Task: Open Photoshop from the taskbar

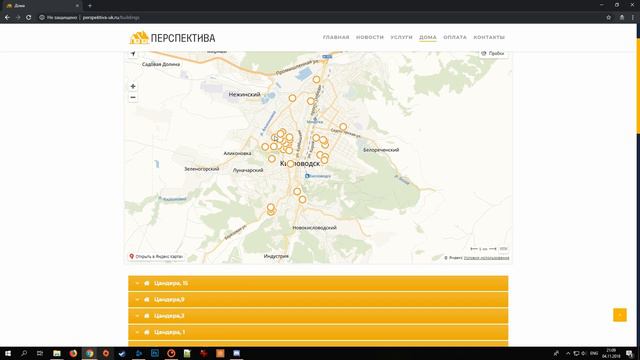Action: 155,353
